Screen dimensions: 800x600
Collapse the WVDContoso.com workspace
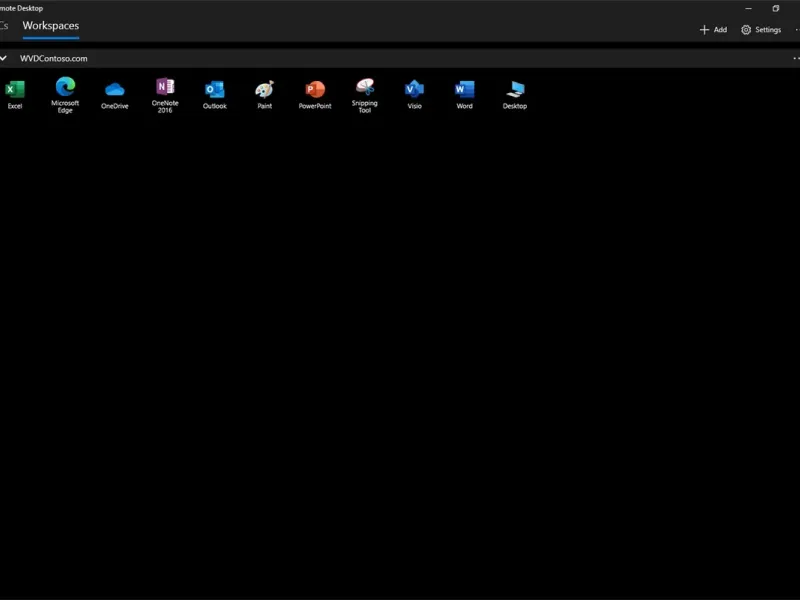[x=4, y=58]
